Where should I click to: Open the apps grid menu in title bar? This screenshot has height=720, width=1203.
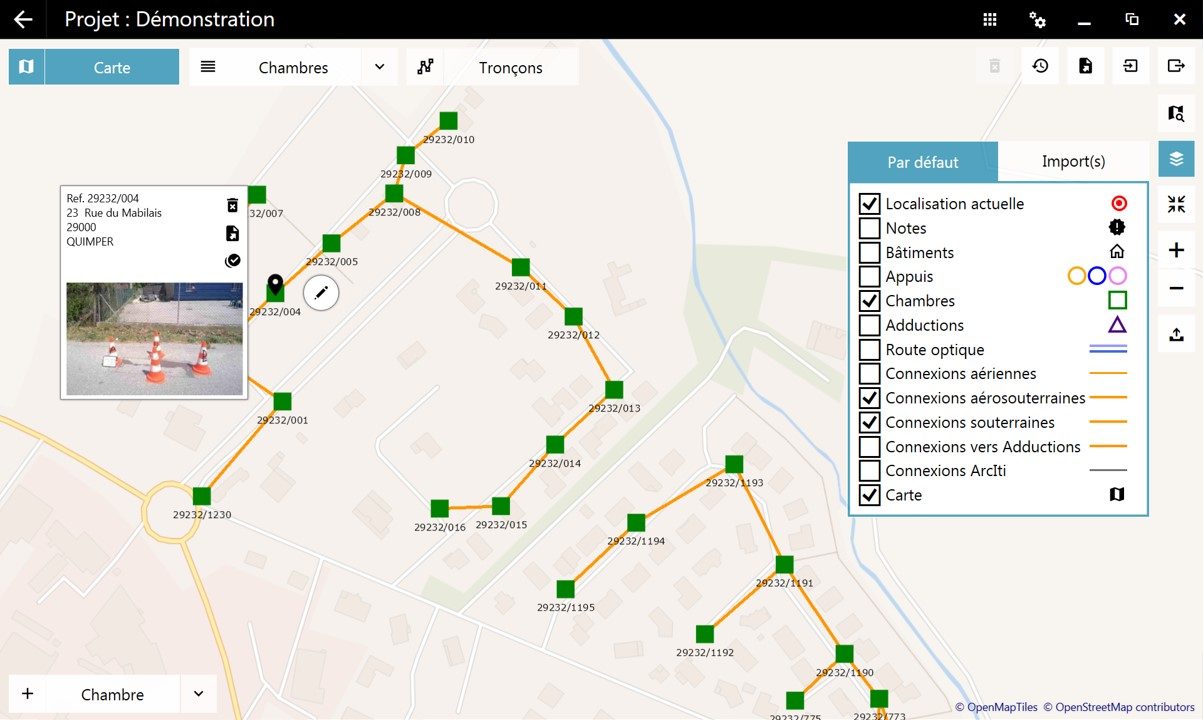tap(990, 20)
